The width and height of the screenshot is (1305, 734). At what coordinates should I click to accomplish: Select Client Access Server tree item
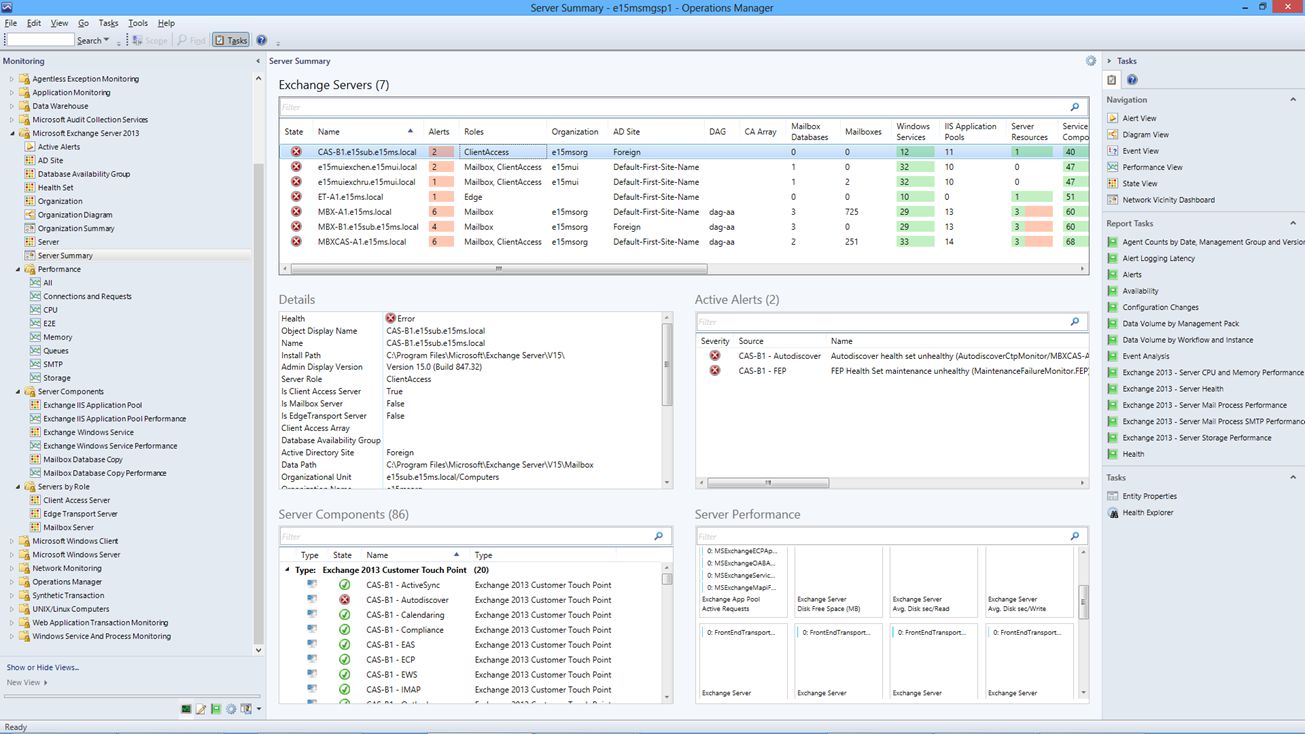[77, 500]
